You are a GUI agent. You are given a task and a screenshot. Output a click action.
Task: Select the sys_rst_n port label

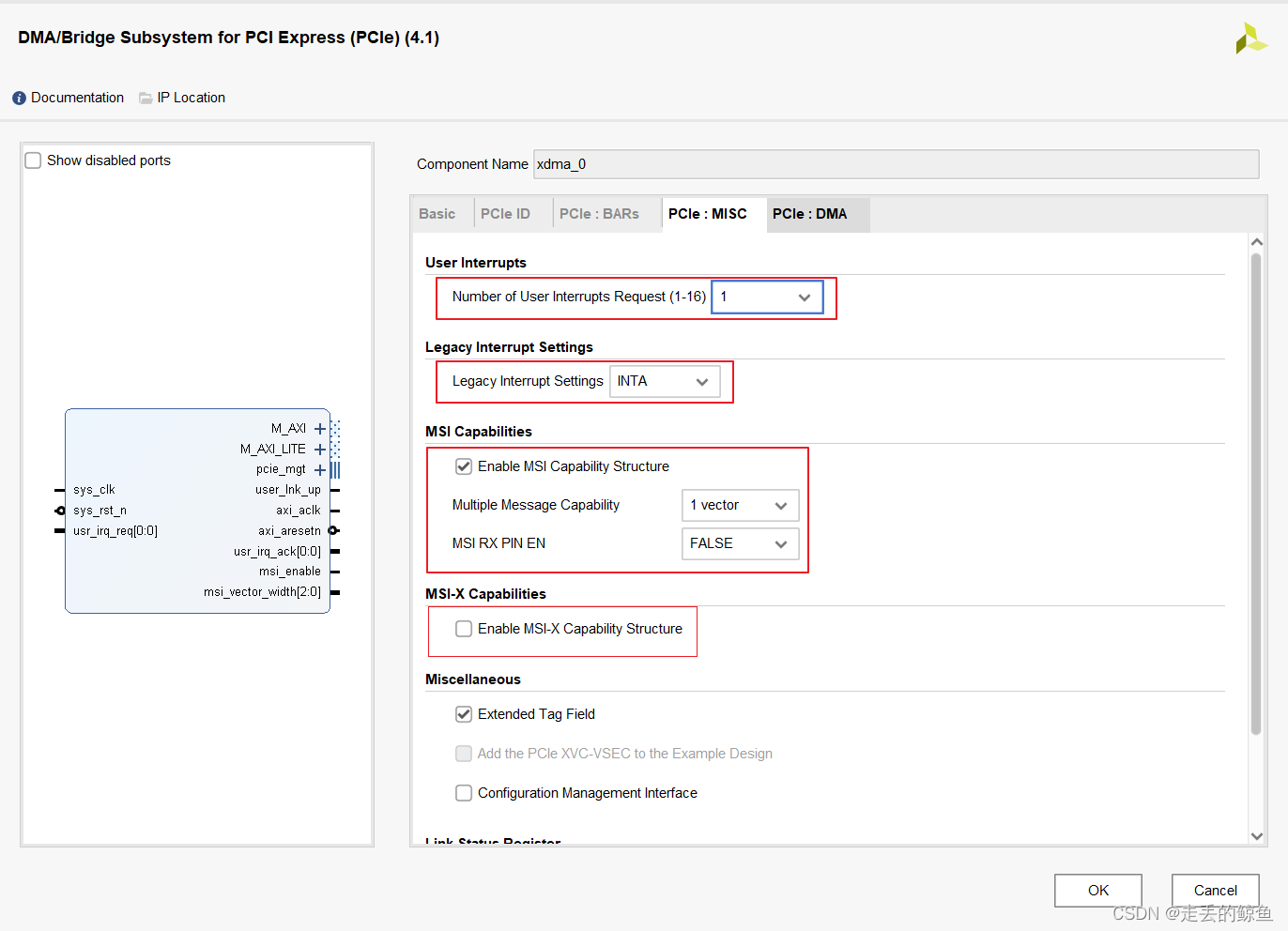(x=100, y=511)
